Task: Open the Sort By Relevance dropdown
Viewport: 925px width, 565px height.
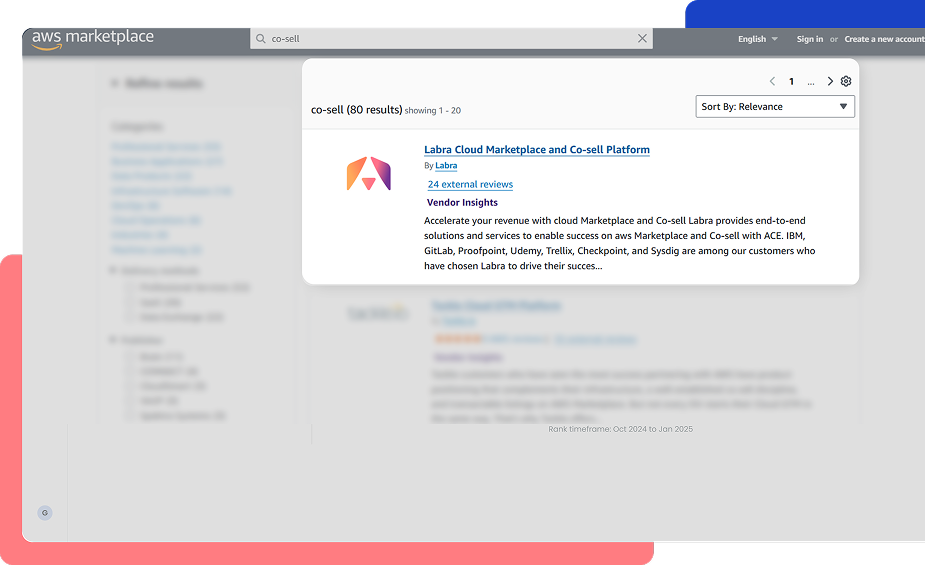Action: (x=775, y=107)
